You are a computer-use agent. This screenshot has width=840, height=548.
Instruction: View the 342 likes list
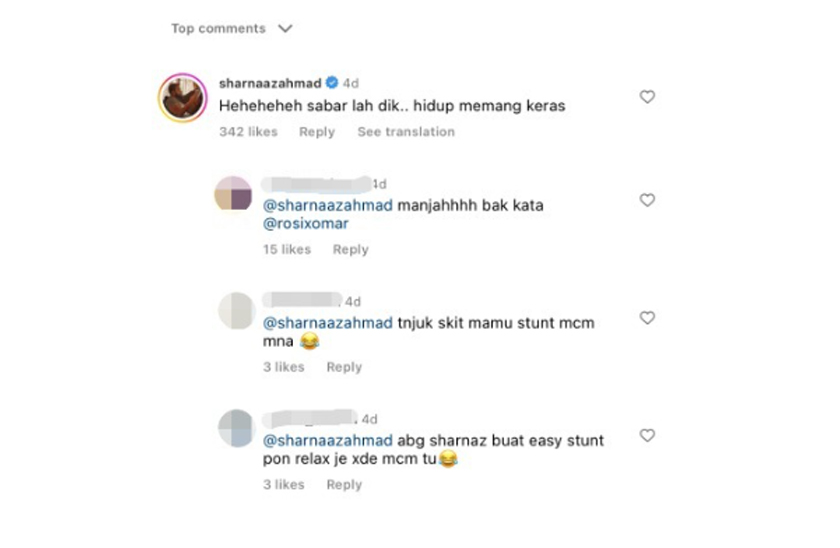249,132
